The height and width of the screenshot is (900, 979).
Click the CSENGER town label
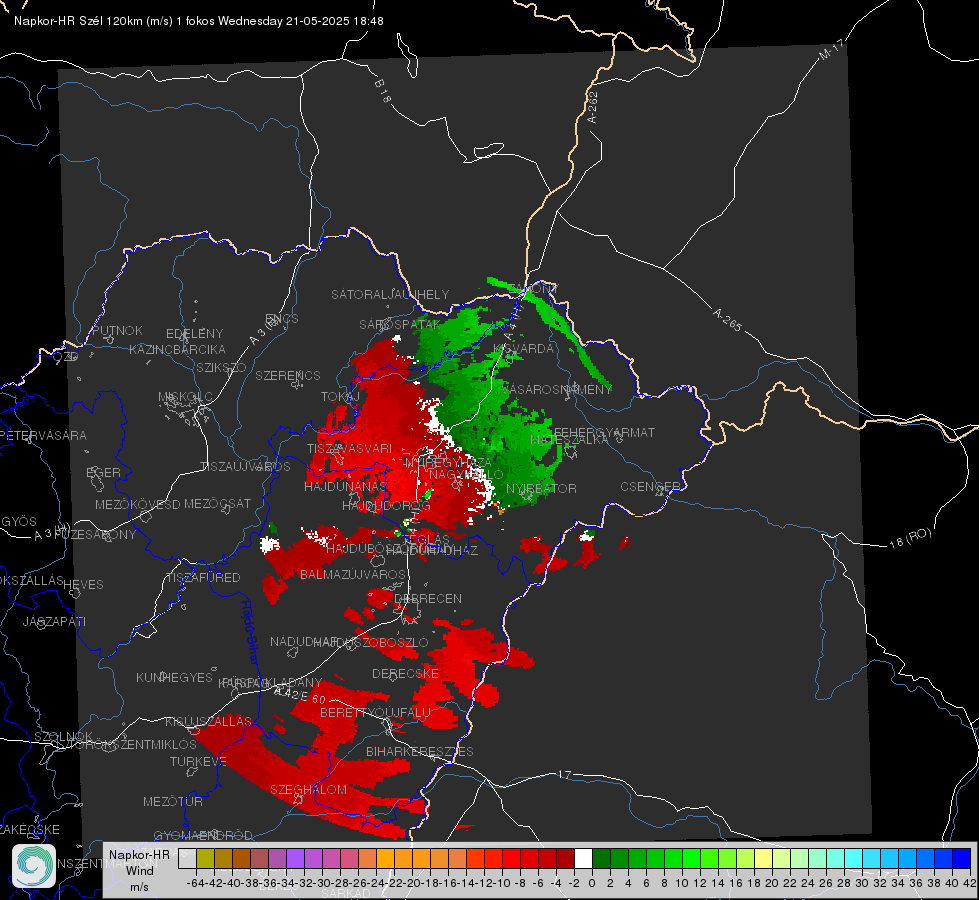[x=650, y=487]
